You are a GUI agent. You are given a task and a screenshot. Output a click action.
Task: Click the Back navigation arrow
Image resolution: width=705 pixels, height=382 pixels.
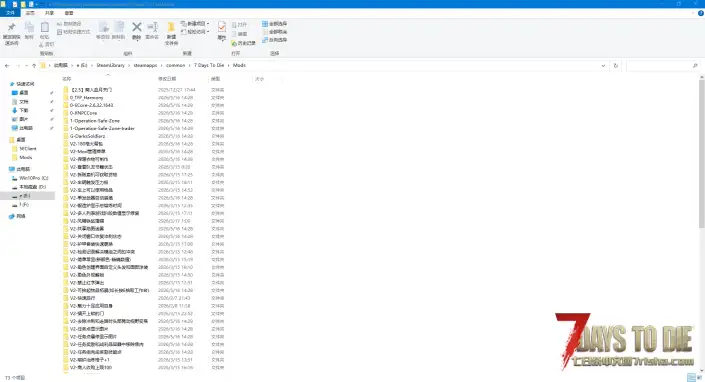coord(7,66)
